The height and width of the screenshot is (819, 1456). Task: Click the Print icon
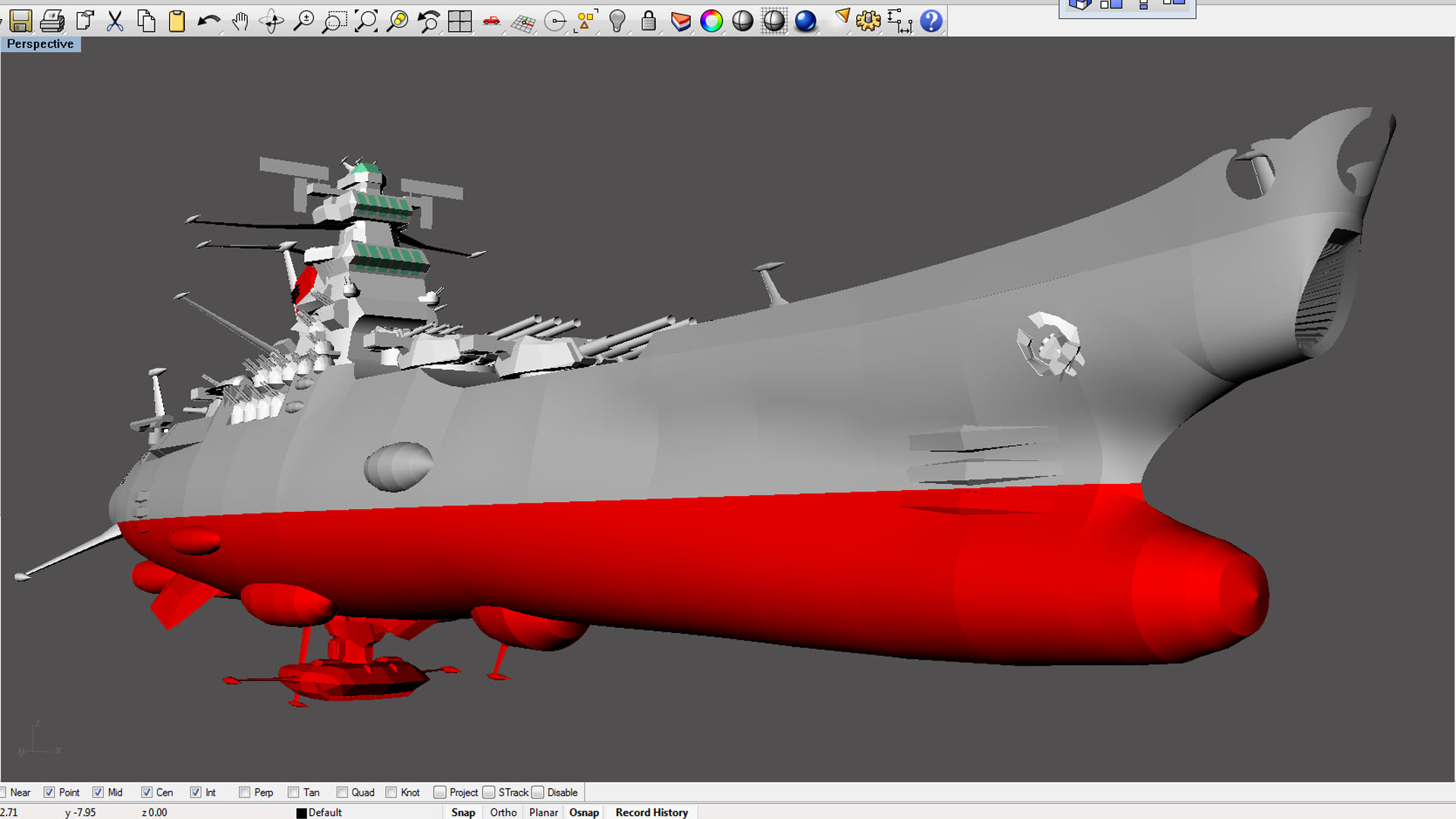click(52, 20)
